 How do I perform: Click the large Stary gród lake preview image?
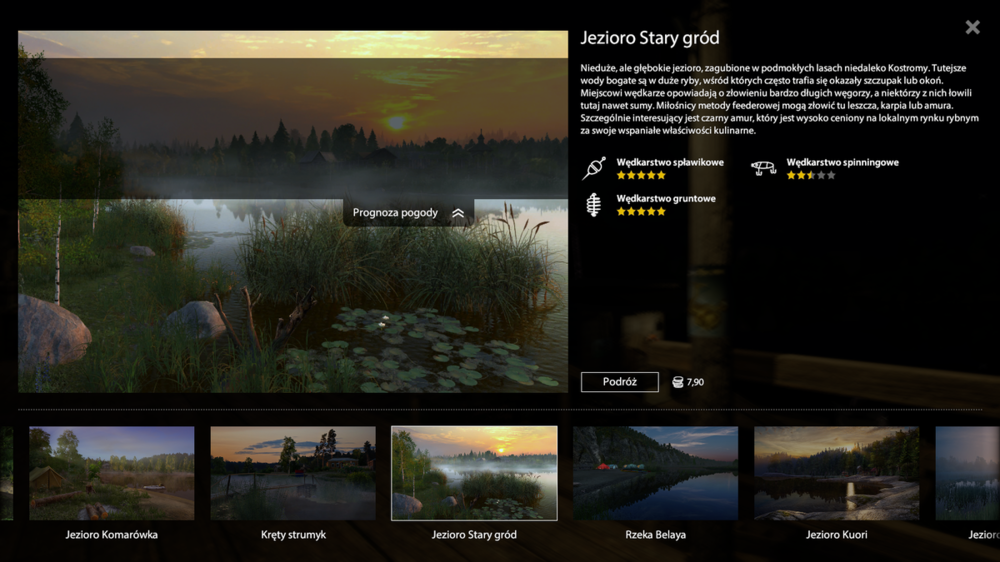click(x=293, y=211)
